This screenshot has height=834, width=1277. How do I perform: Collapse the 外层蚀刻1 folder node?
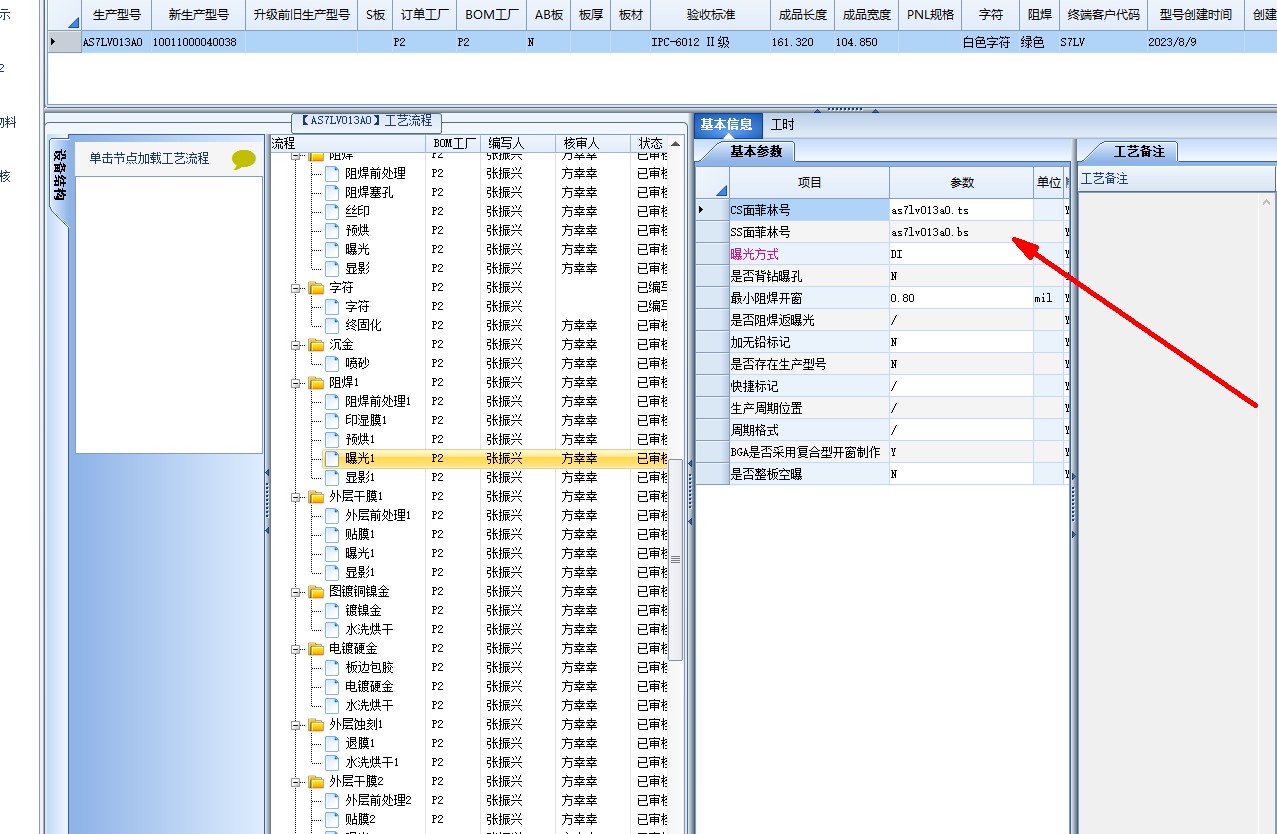pos(296,724)
